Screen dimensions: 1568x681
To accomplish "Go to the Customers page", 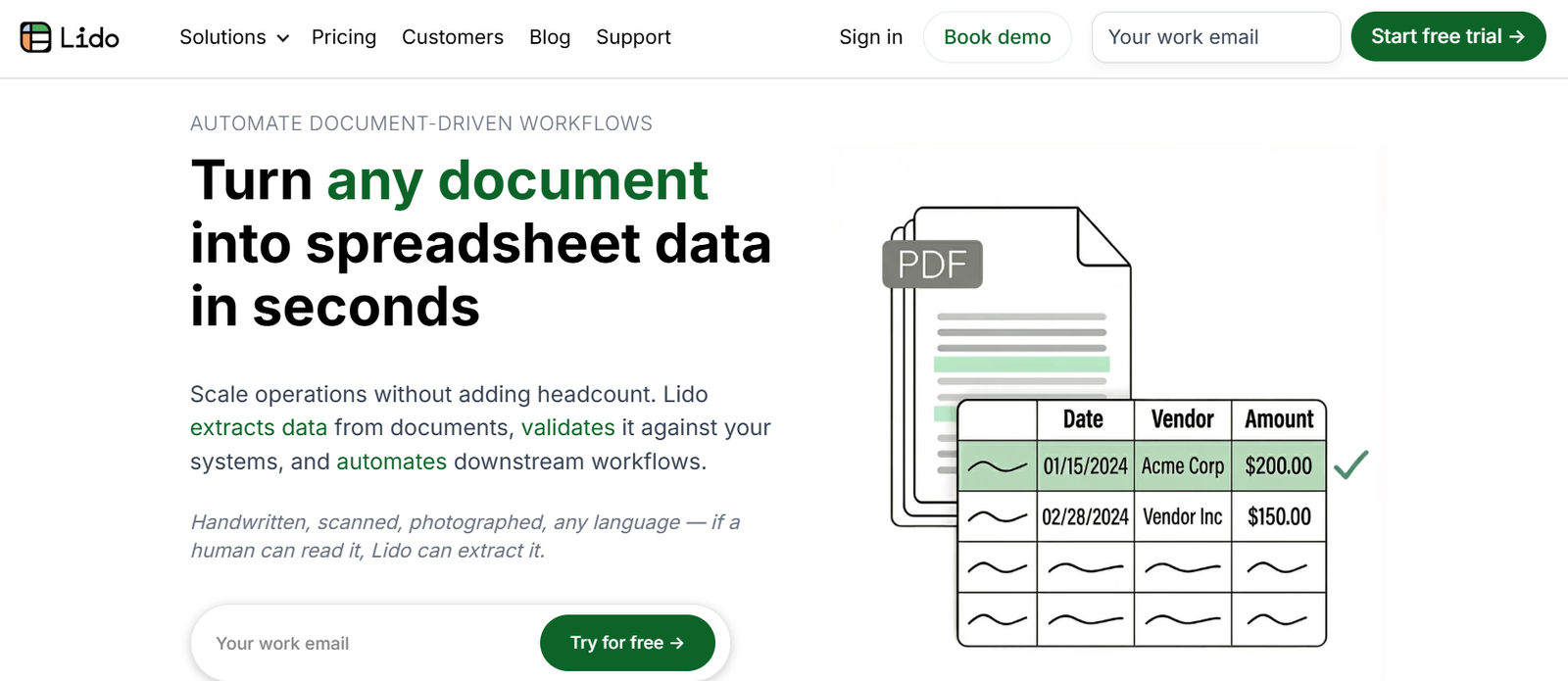I will tap(452, 37).
